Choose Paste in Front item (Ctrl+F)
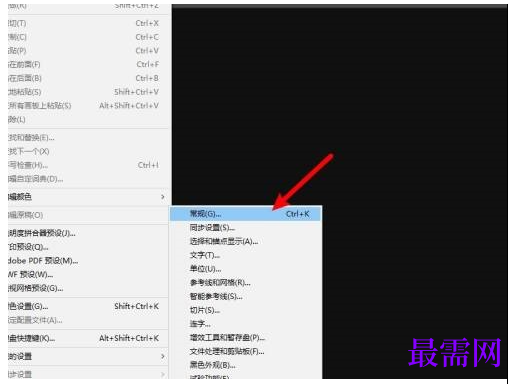The height and width of the screenshot is (384, 520). 88,64
